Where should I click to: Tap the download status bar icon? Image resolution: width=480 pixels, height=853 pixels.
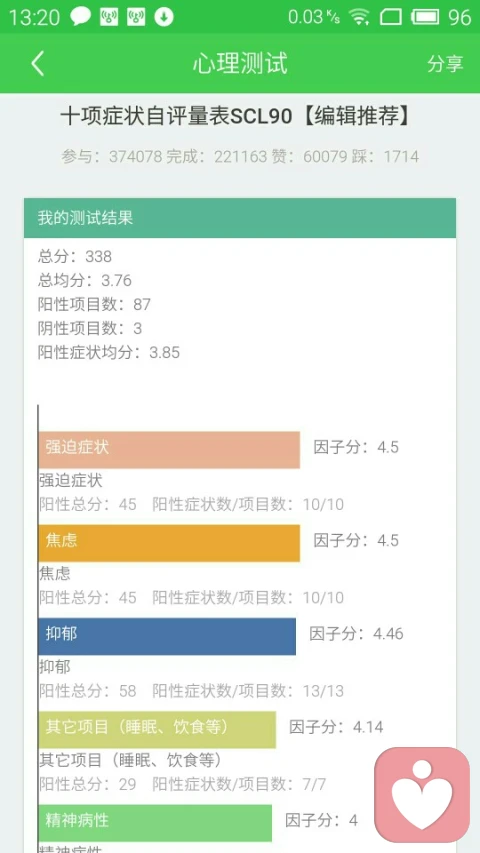tap(164, 17)
